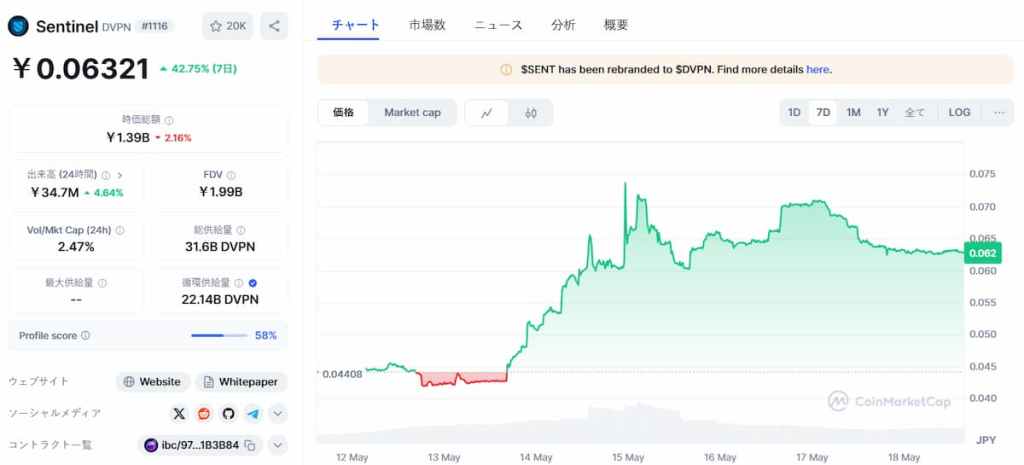Click info icon beside Profile score

coord(86,336)
